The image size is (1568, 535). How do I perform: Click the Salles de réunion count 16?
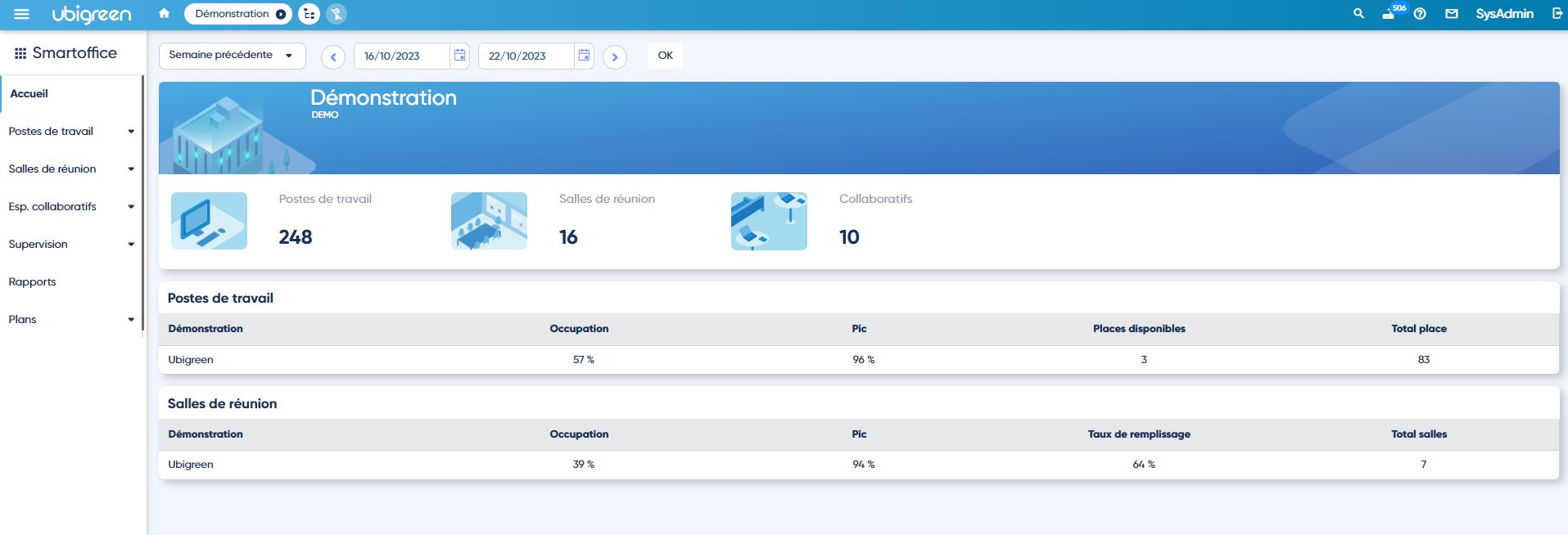tap(568, 237)
